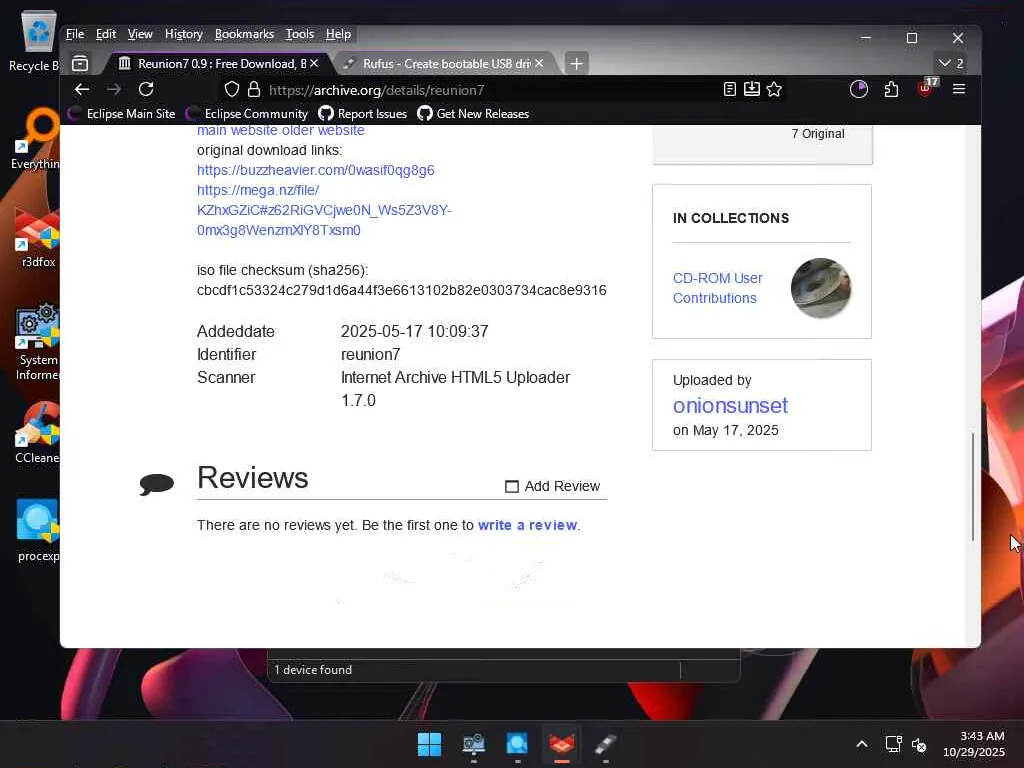
Task: Click the sha256 checksum text
Action: 402,290
